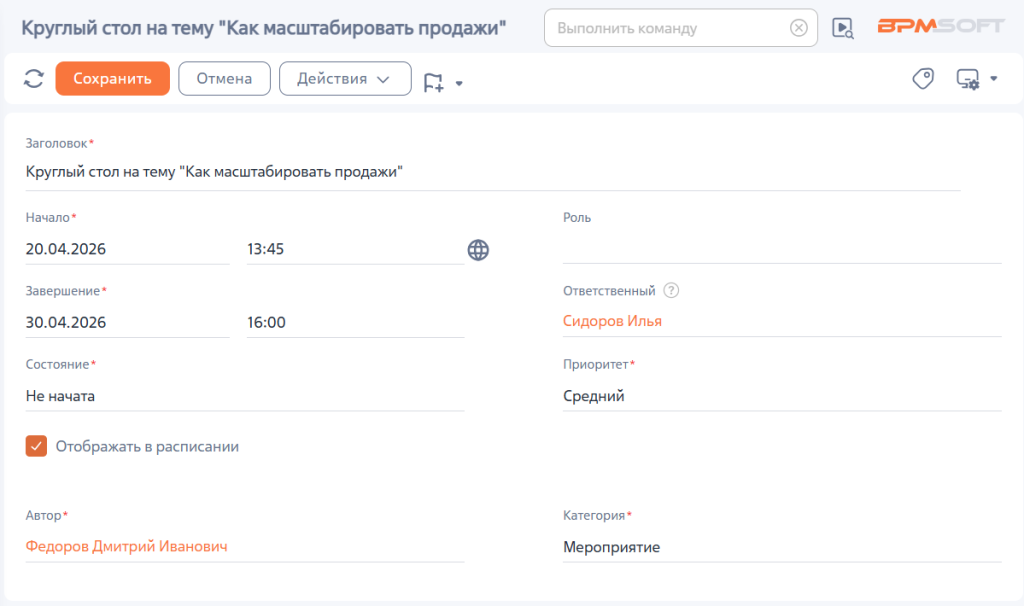The image size is (1024, 606).
Task: Click the Отображать в расписании label text
Action: (x=147, y=447)
